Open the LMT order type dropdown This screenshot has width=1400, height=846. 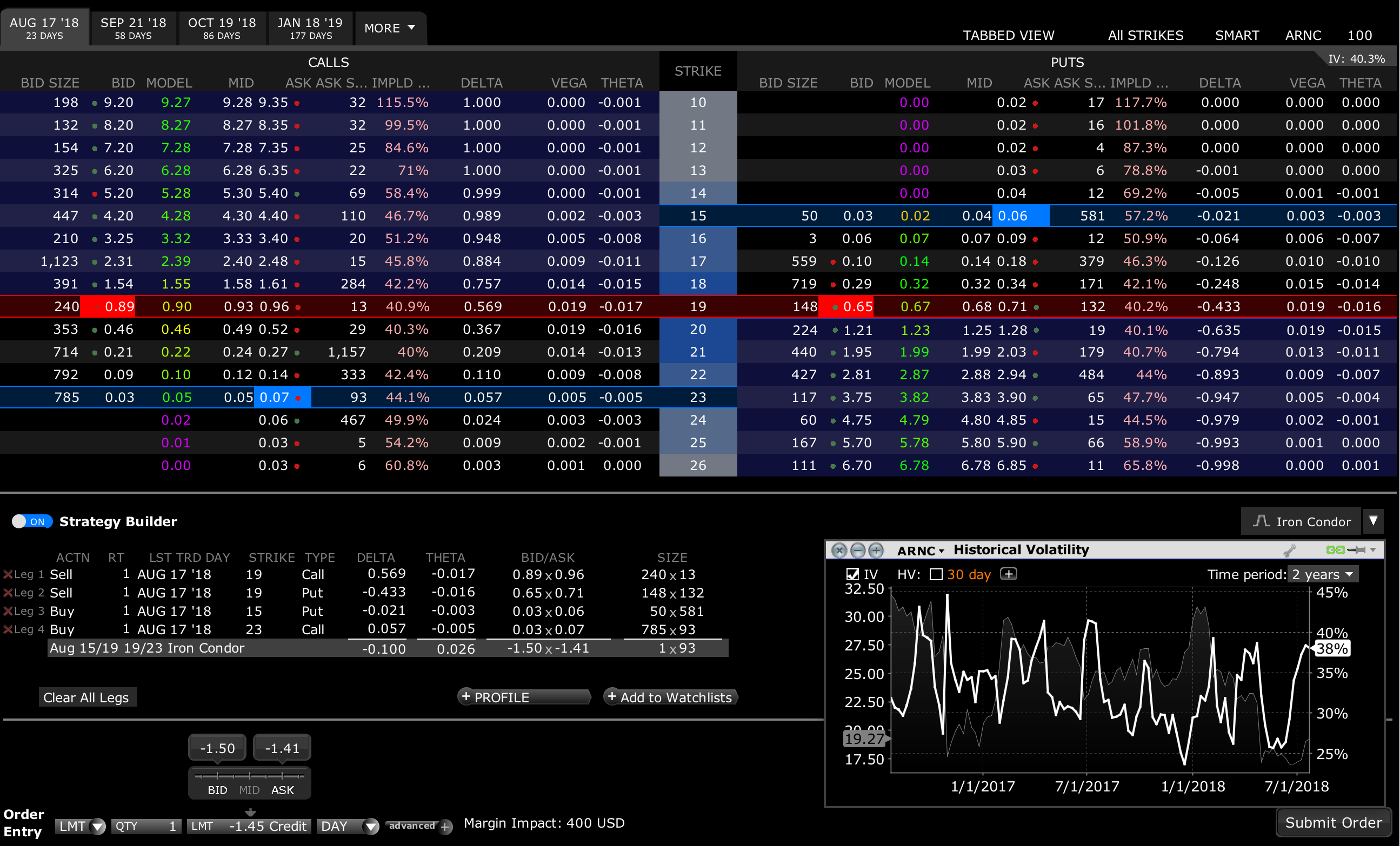(x=81, y=826)
